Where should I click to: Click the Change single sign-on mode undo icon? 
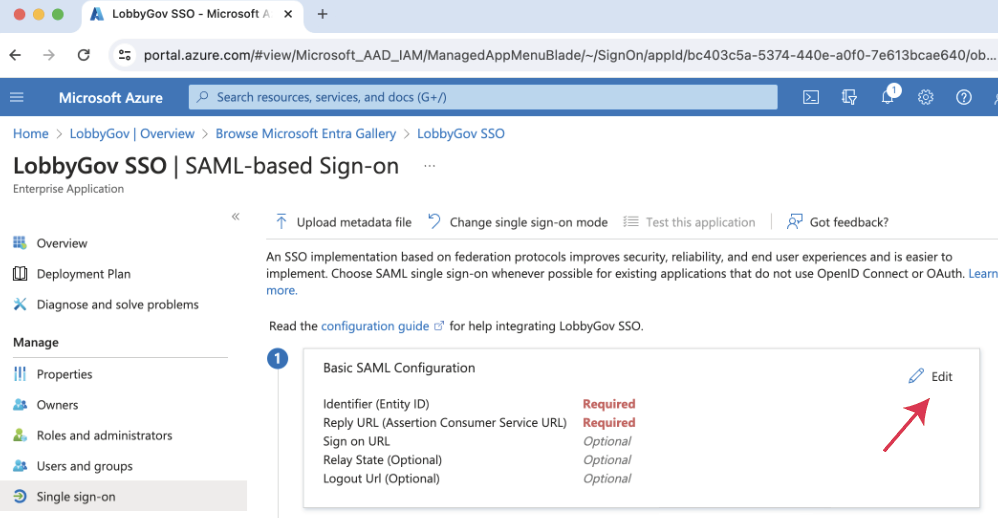coord(434,221)
